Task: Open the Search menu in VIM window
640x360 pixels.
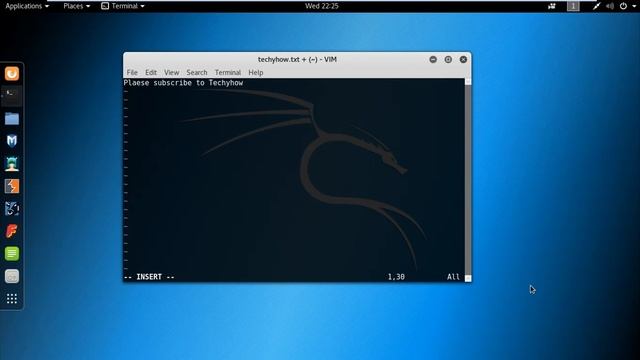Action: click(x=197, y=73)
